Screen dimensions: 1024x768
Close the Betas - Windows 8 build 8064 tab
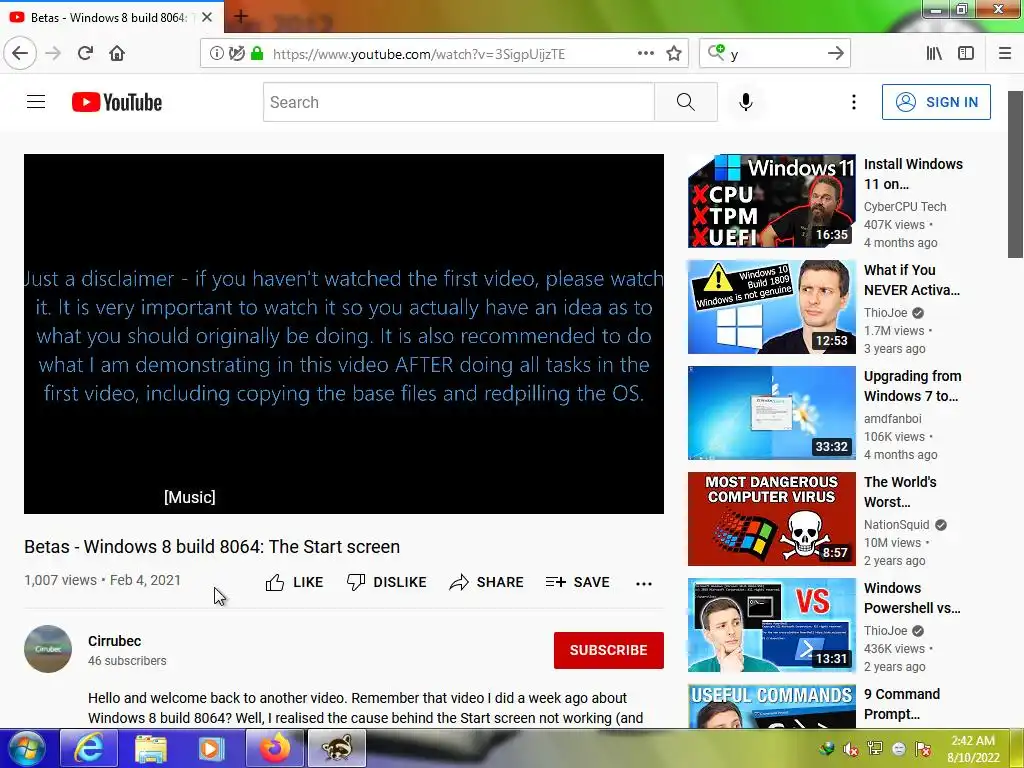(207, 18)
